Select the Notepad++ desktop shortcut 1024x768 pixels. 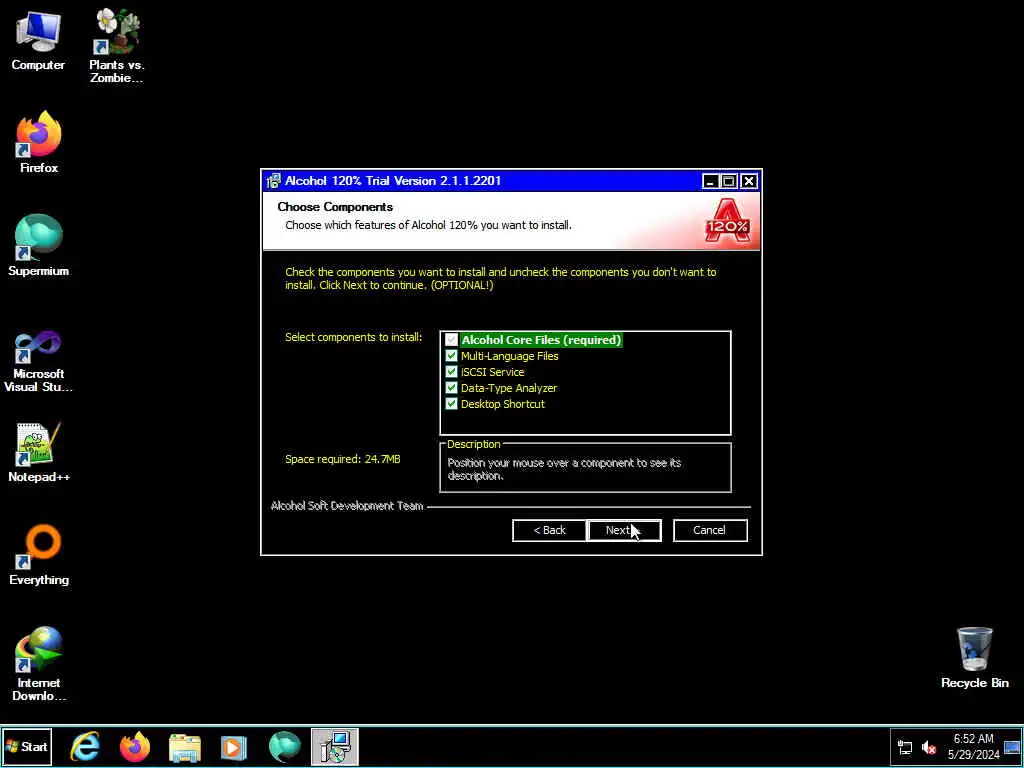[39, 452]
